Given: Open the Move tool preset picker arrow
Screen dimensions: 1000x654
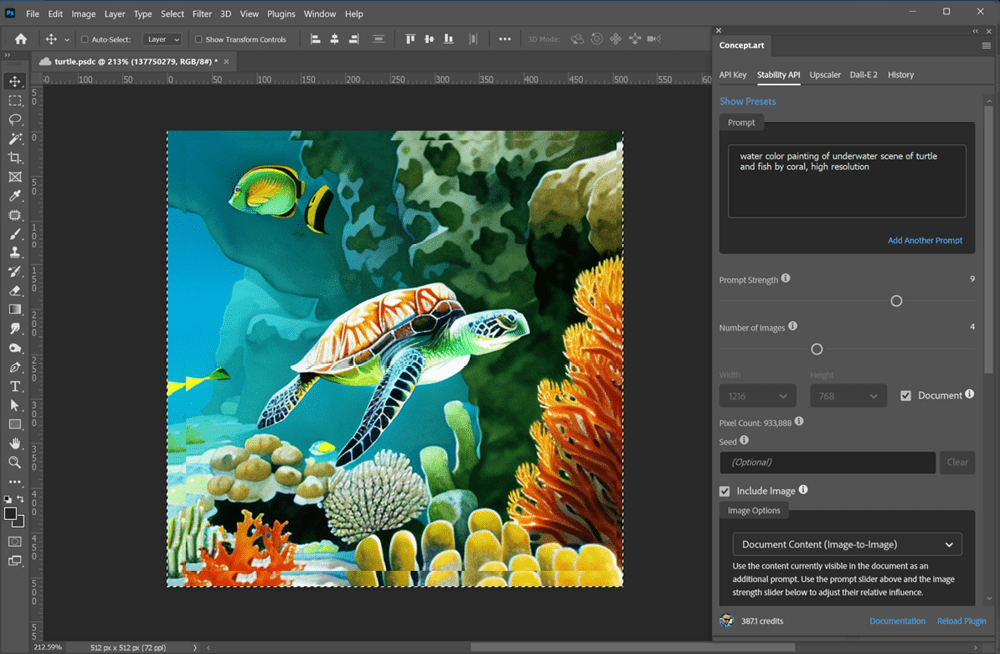Looking at the screenshot, I should [66, 40].
